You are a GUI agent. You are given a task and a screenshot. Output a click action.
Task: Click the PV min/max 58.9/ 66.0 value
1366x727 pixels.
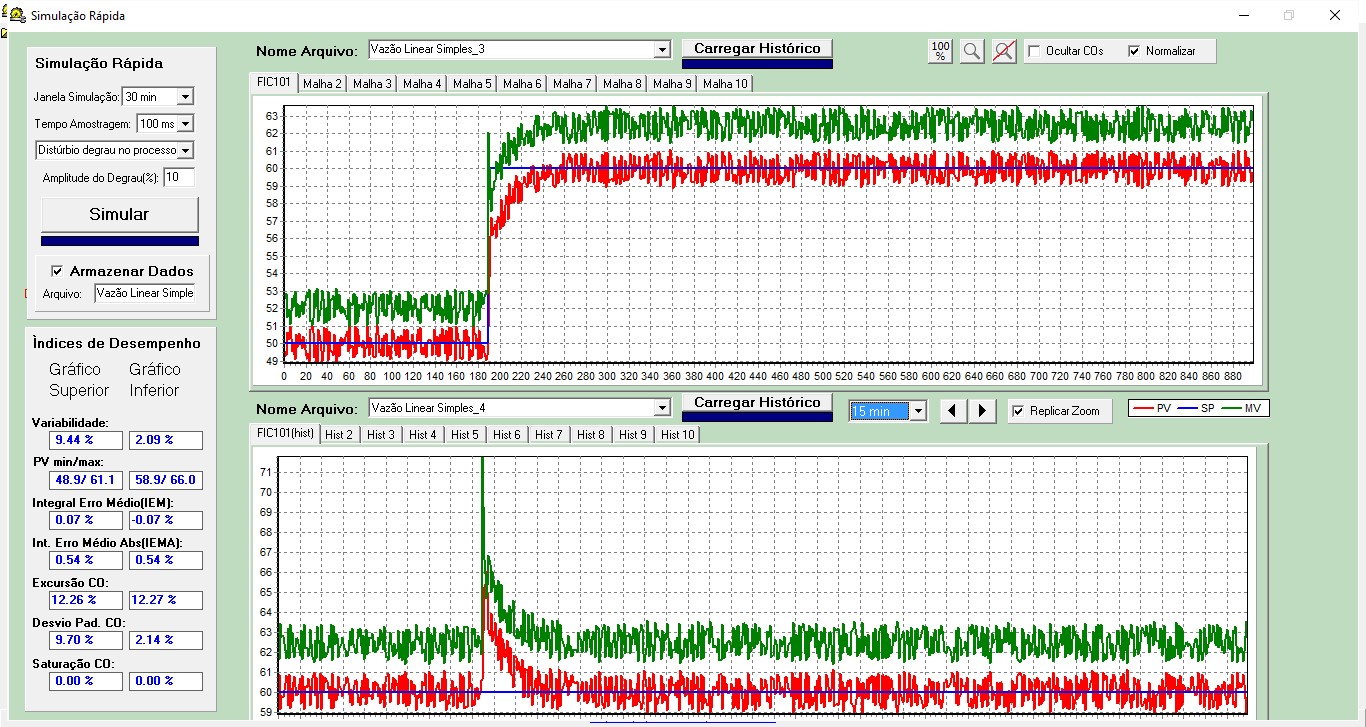tap(166, 480)
